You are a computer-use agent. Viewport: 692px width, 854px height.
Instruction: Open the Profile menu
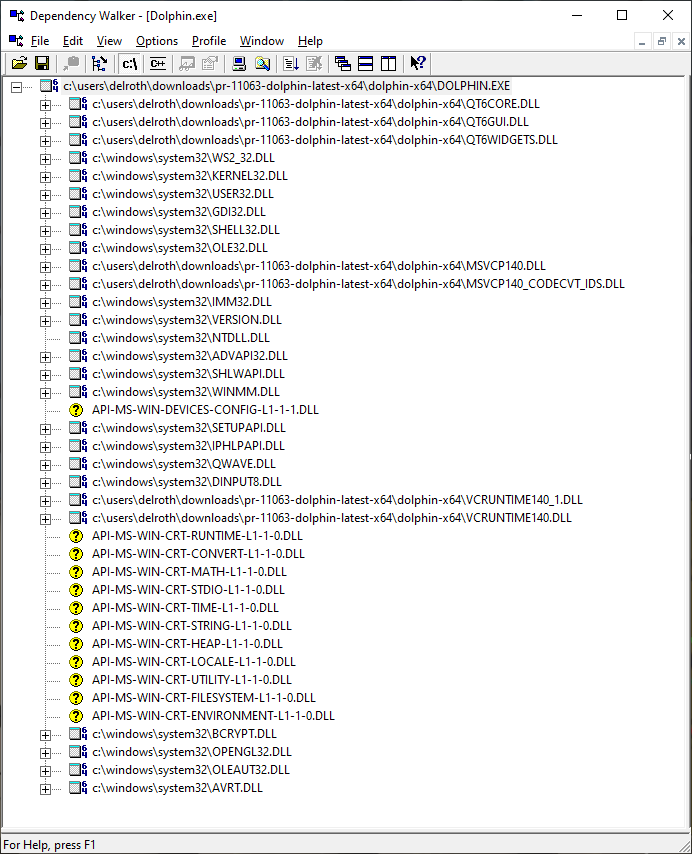[209, 41]
